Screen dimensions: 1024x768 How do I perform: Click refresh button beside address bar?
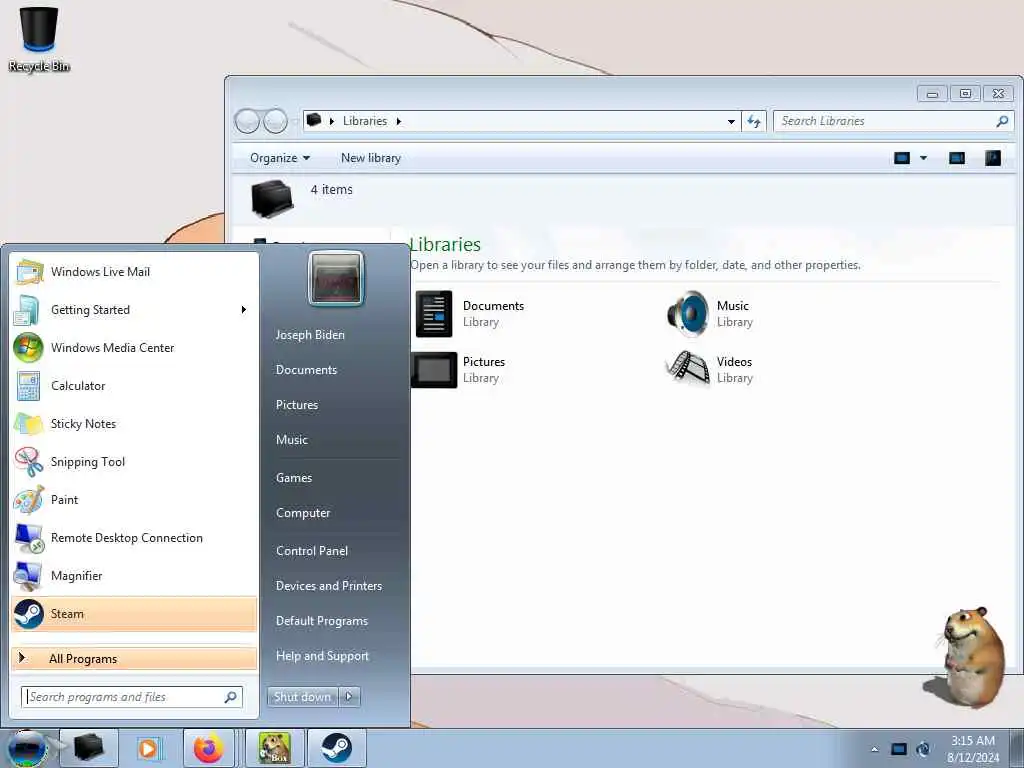point(754,121)
